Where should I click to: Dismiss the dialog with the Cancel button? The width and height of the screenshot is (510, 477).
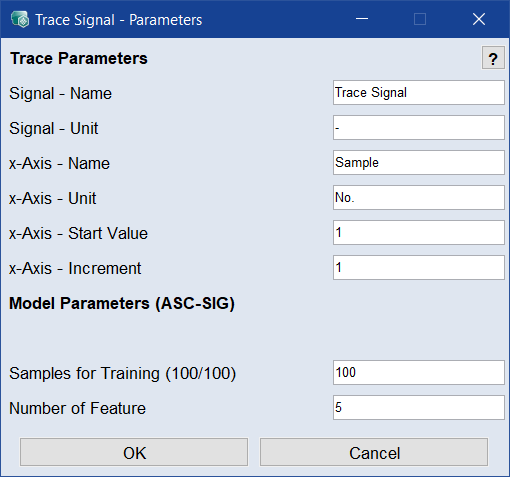point(374,452)
